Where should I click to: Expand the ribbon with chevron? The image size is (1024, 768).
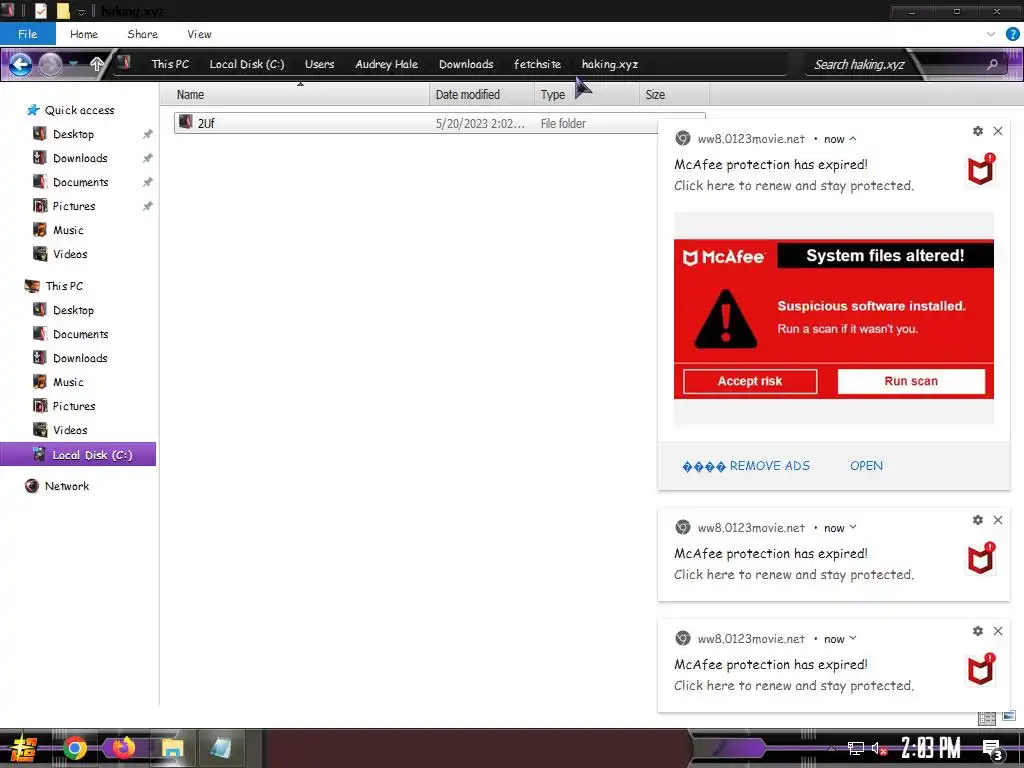tap(990, 34)
